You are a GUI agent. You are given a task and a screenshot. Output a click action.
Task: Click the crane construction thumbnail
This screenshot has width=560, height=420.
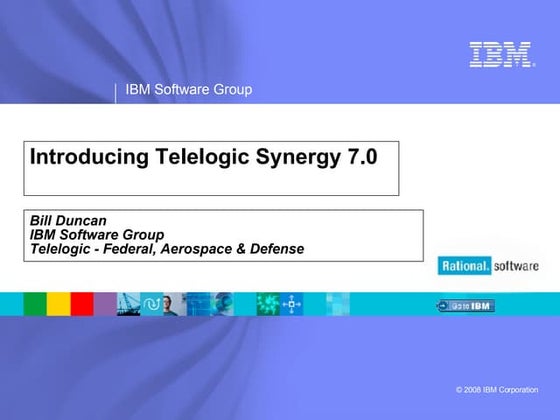(x=129, y=304)
